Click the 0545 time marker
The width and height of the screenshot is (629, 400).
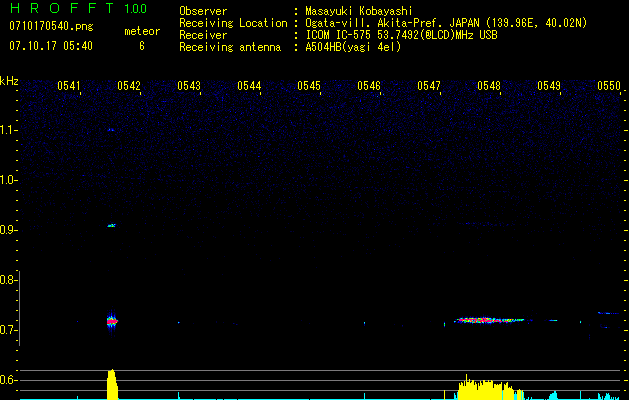click(309, 86)
